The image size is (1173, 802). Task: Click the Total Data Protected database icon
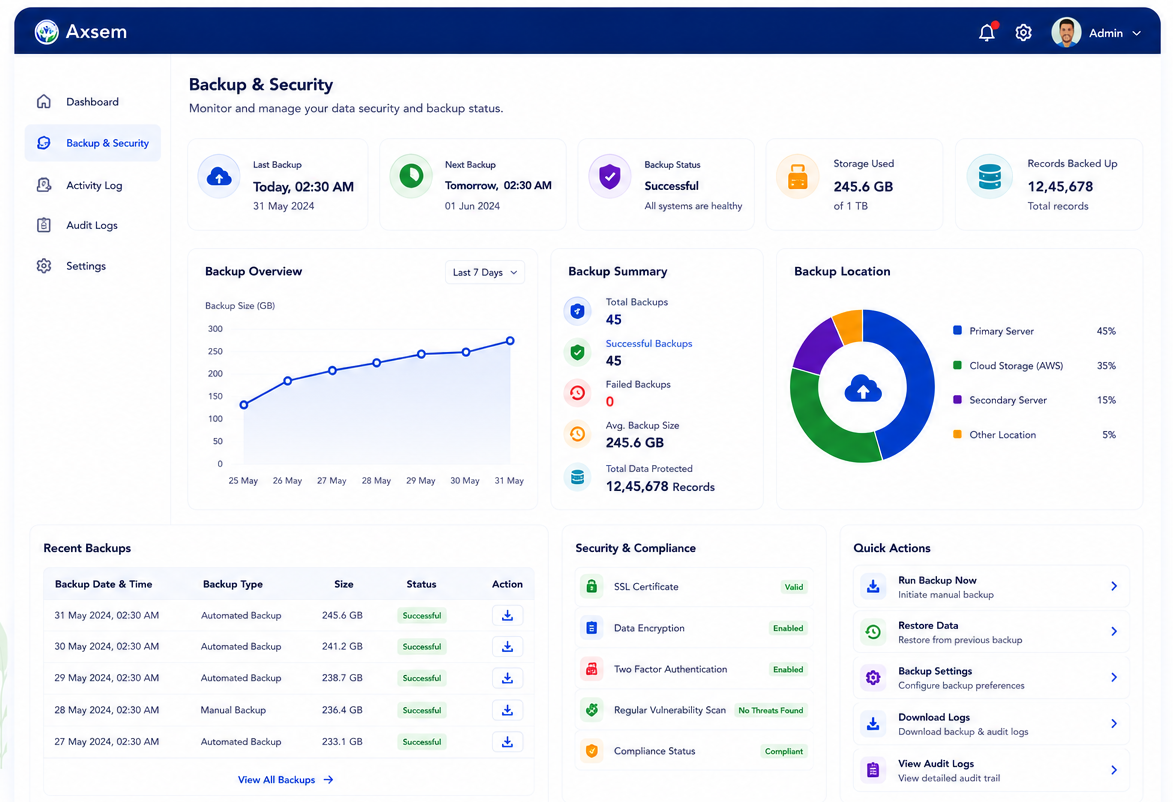[x=578, y=477]
